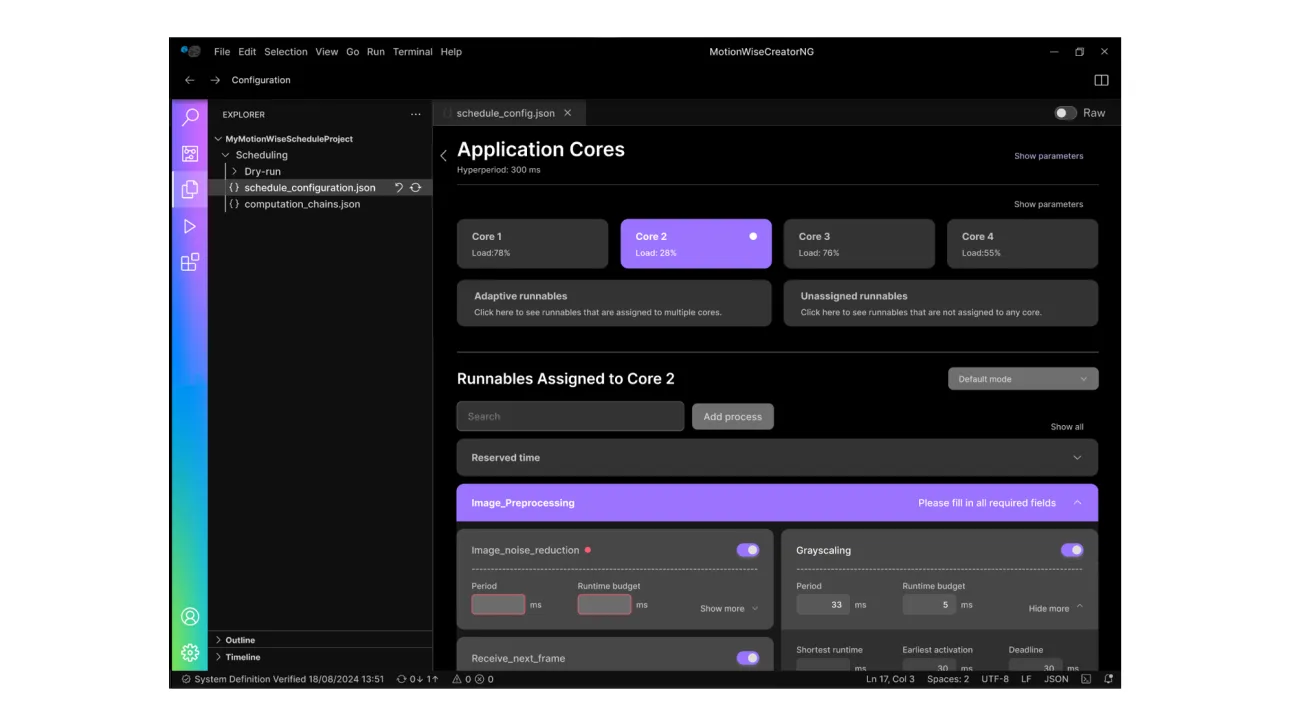This screenshot has width=1290, height=726.
Task: Open the Accounts icon near the bottom sidebar
Action: pos(190,616)
